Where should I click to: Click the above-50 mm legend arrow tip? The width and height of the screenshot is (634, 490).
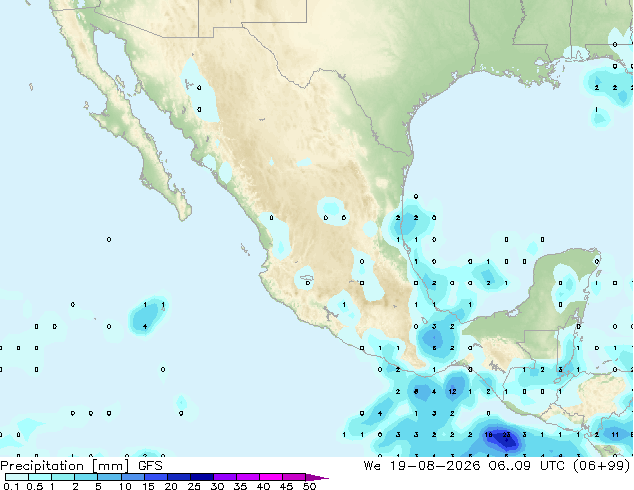click(x=317, y=477)
